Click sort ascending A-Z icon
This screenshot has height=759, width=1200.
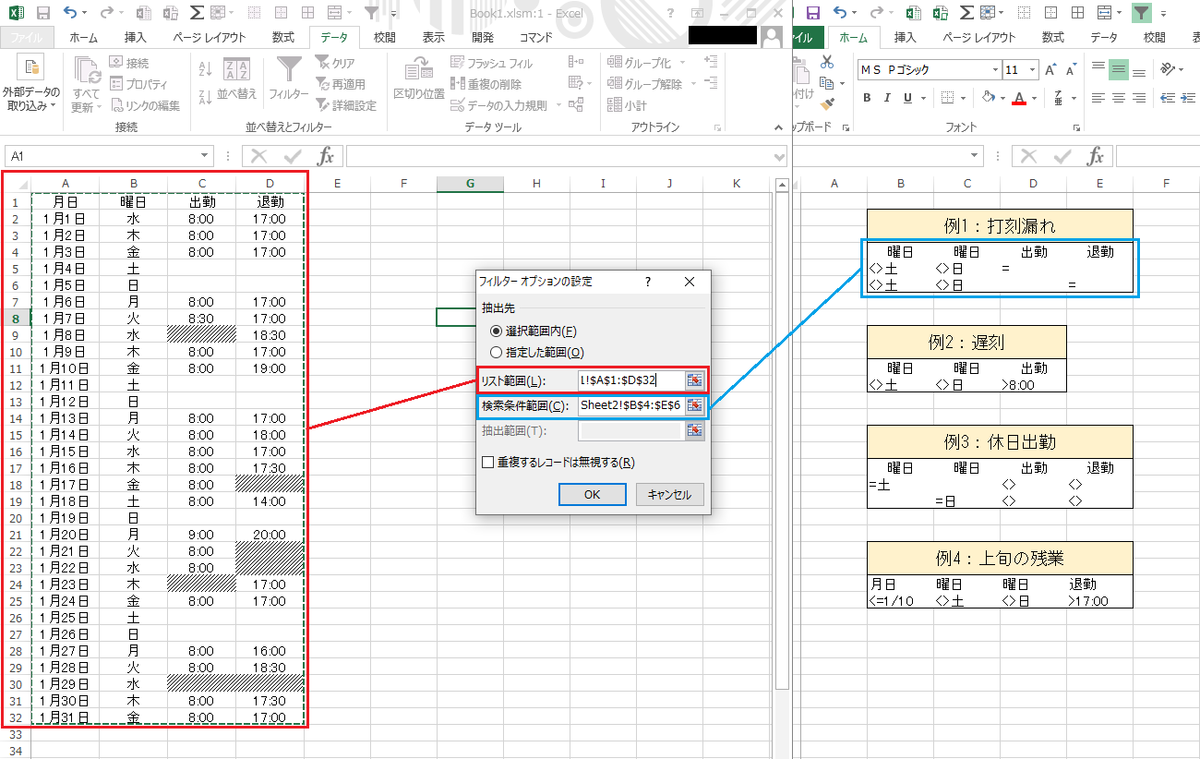pyautogui.click(x=206, y=69)
